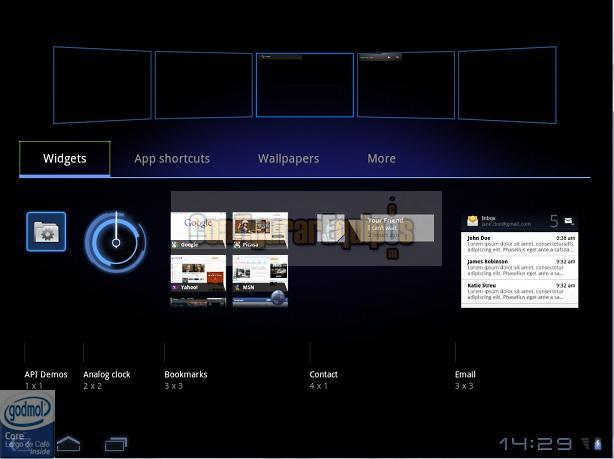Pick the Analog clock widget
The height and width of the screenshot is (459, 614).
point(116,242)
